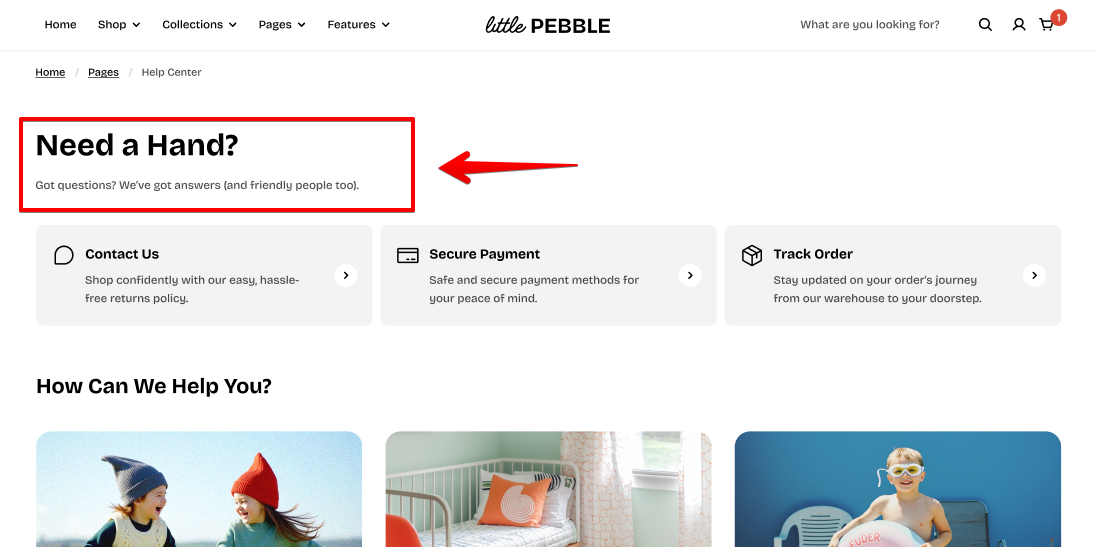Image resolution: width=1097 pixels, height=547 pixels.
Task: Open the shopping cart icon
Action: pyautogui.click(x=1047, y=25)
